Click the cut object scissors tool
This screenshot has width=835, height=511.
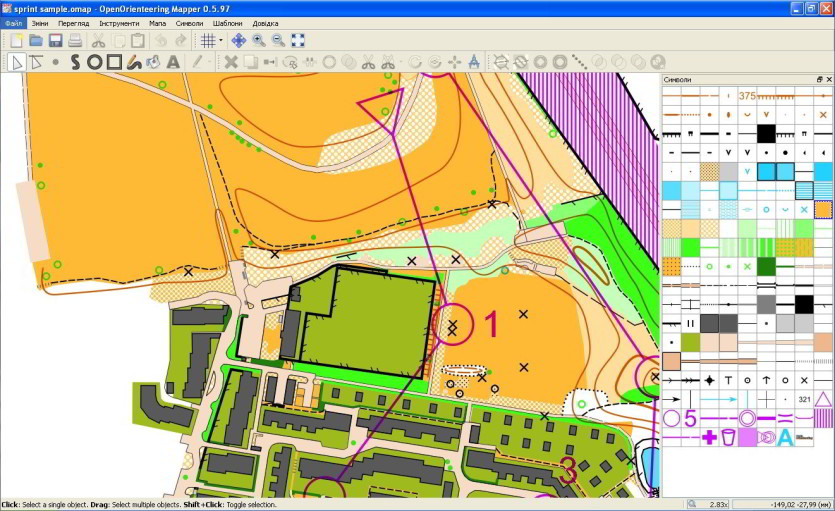pyautogui.click(x=368, y=62)
